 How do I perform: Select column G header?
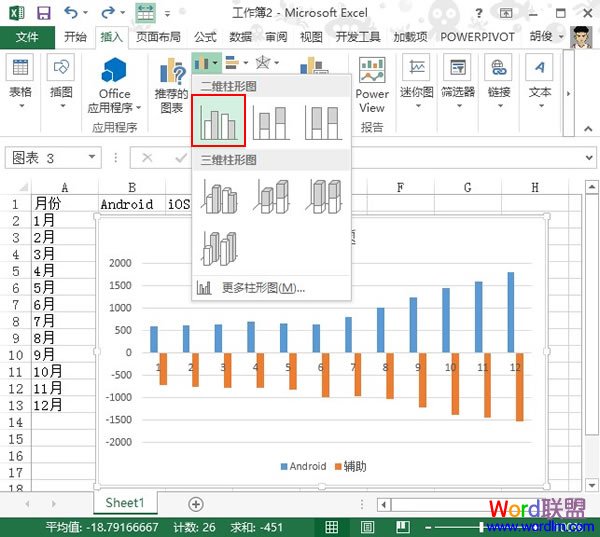pos(468,187)
